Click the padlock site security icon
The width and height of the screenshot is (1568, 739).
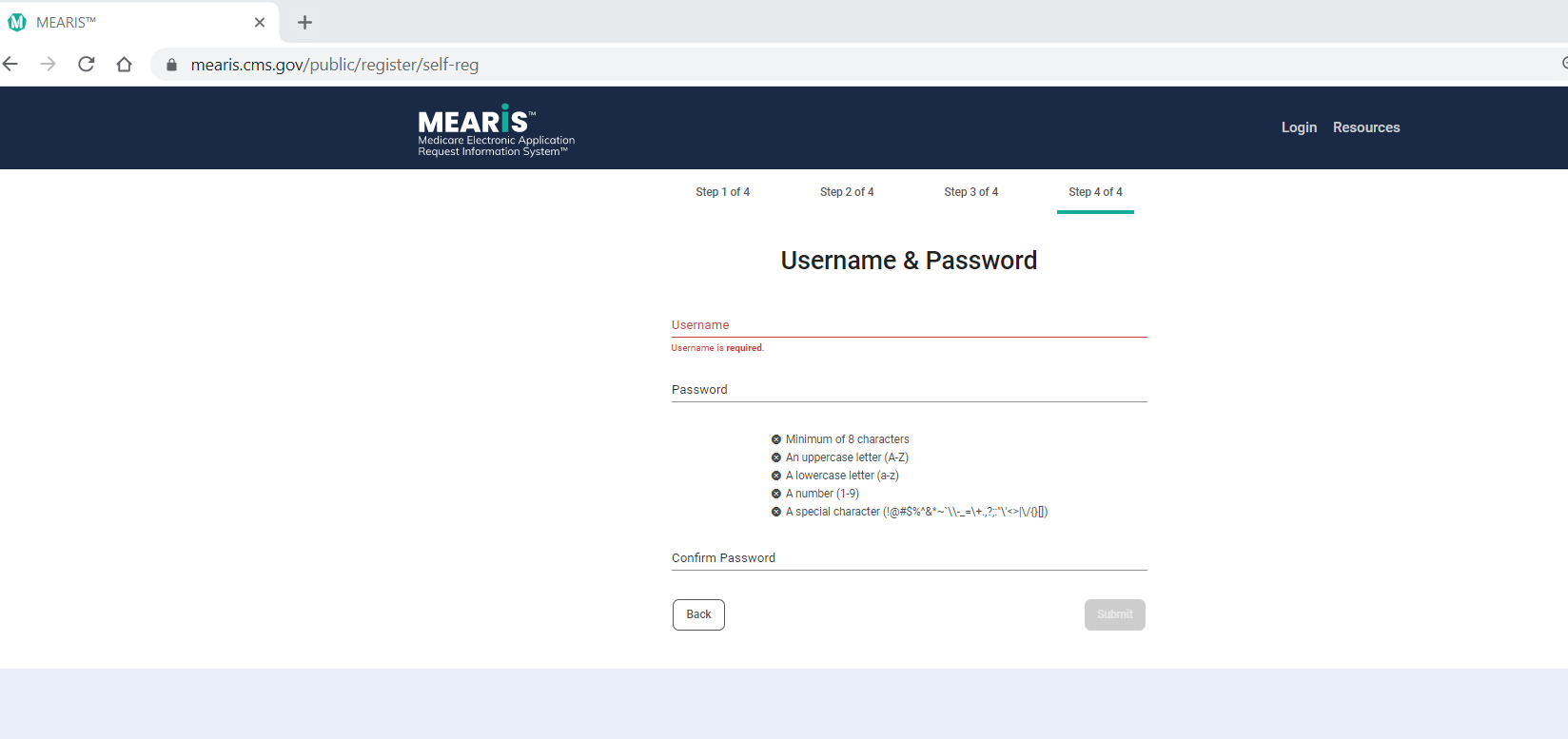pyautogui.click(x=171, y=65)
